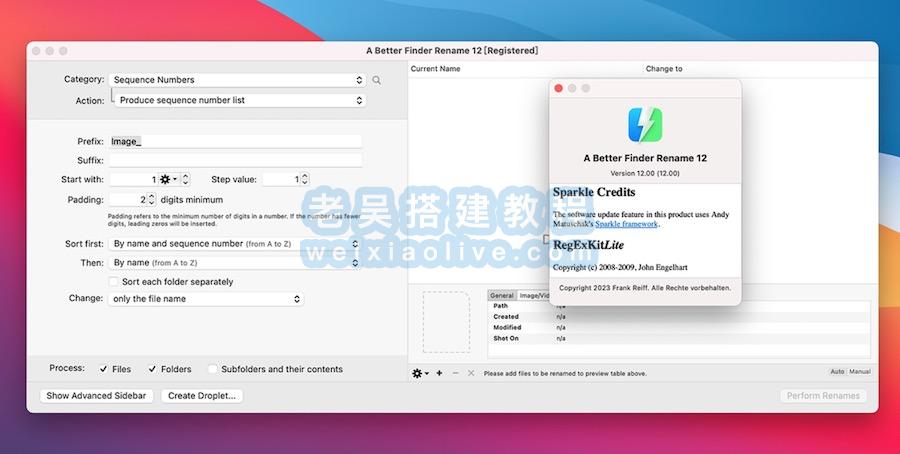The height and width of the screenshot is (454, 900).
Task: Toggle the Files checkbox
Action: pos(103,369)
